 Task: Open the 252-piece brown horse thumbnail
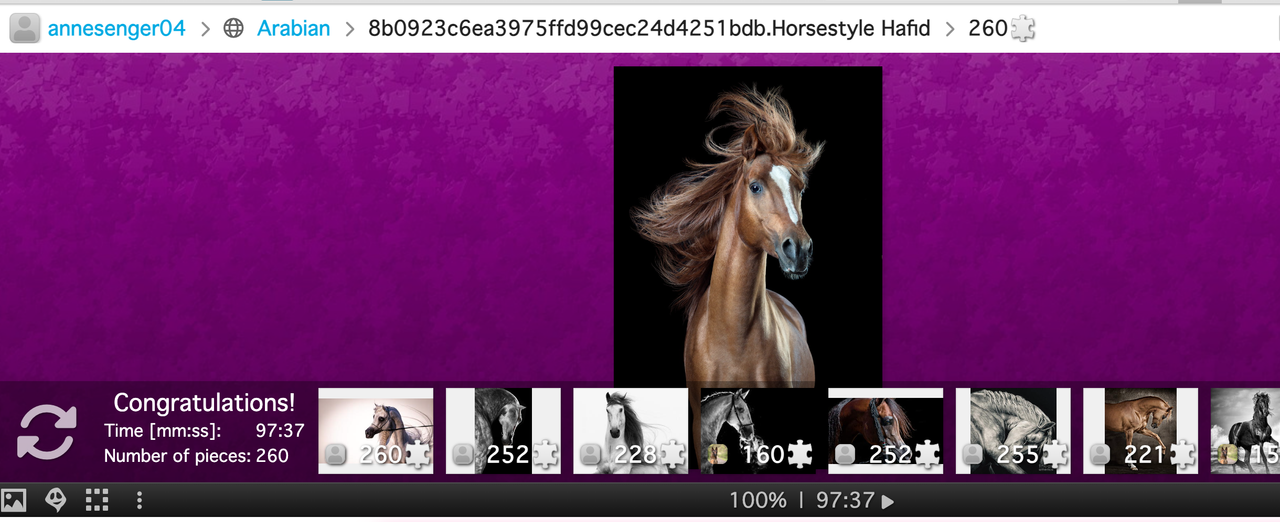886,430
